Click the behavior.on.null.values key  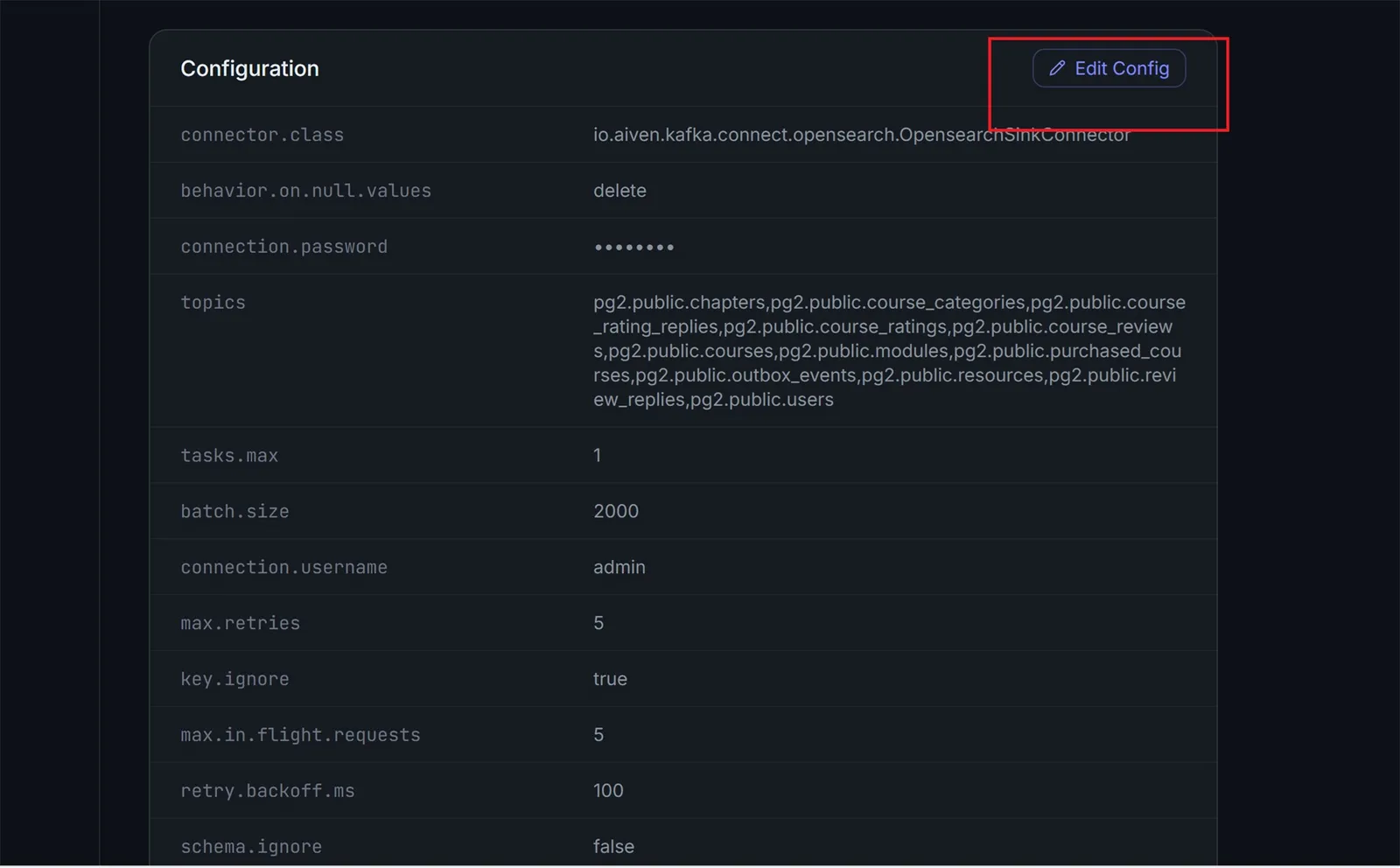pos(305,191)
